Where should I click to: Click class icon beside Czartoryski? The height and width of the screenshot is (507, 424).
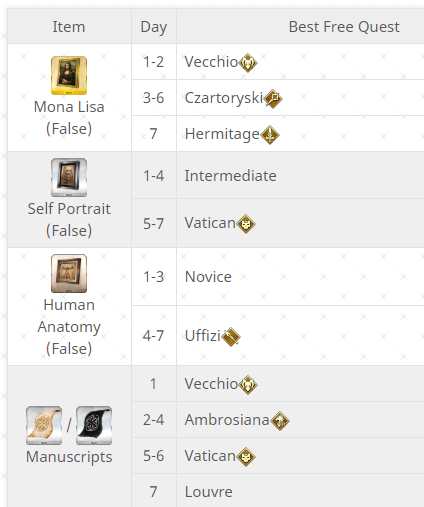[273, 99]
